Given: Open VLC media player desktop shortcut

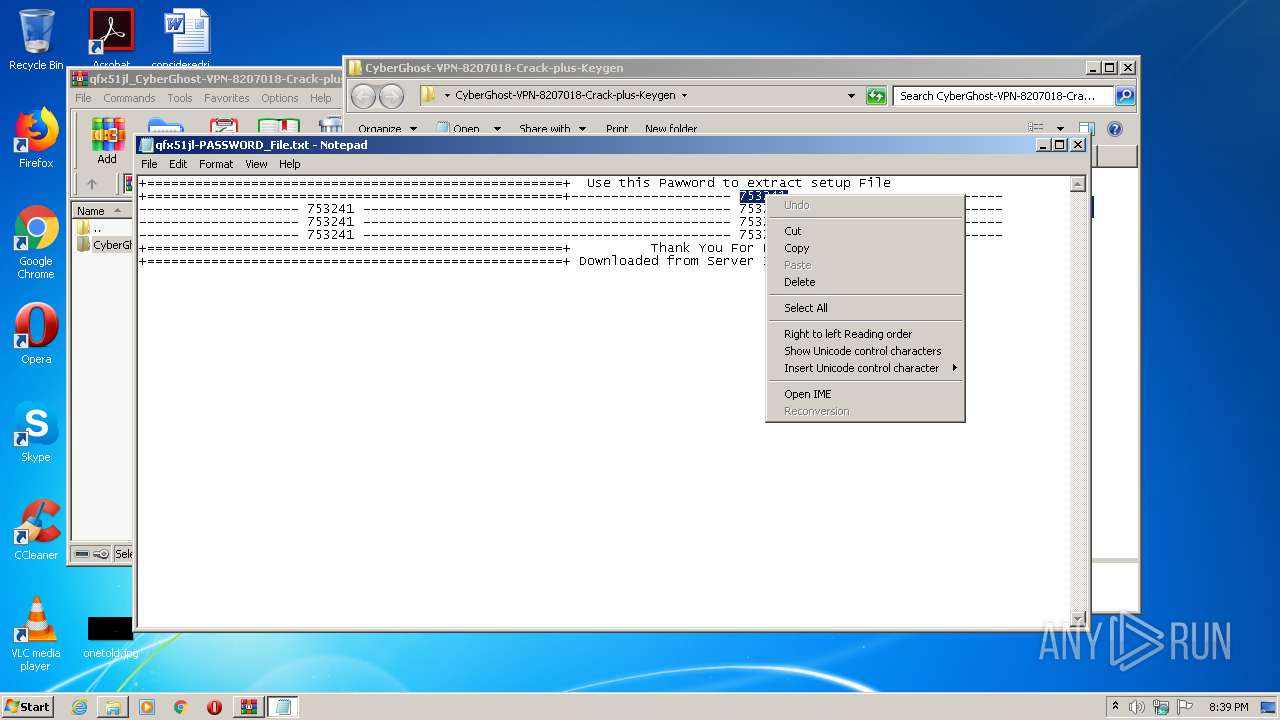Looking at the screenshot, I should 36,634.
